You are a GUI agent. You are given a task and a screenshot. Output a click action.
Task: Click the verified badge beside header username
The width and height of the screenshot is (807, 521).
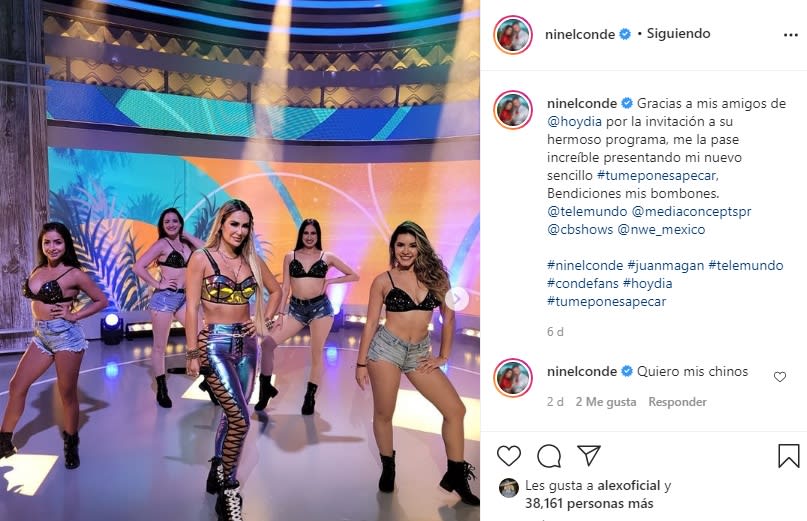pyautogui.click(x=625, y=34)
